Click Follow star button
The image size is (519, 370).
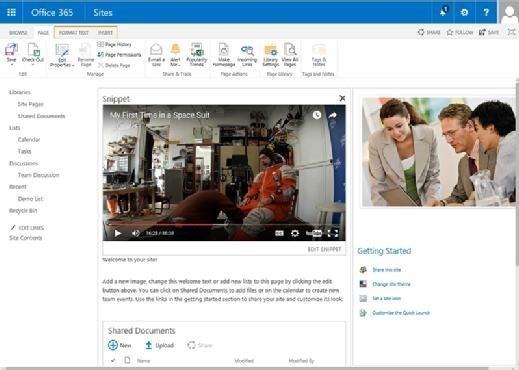460,32
